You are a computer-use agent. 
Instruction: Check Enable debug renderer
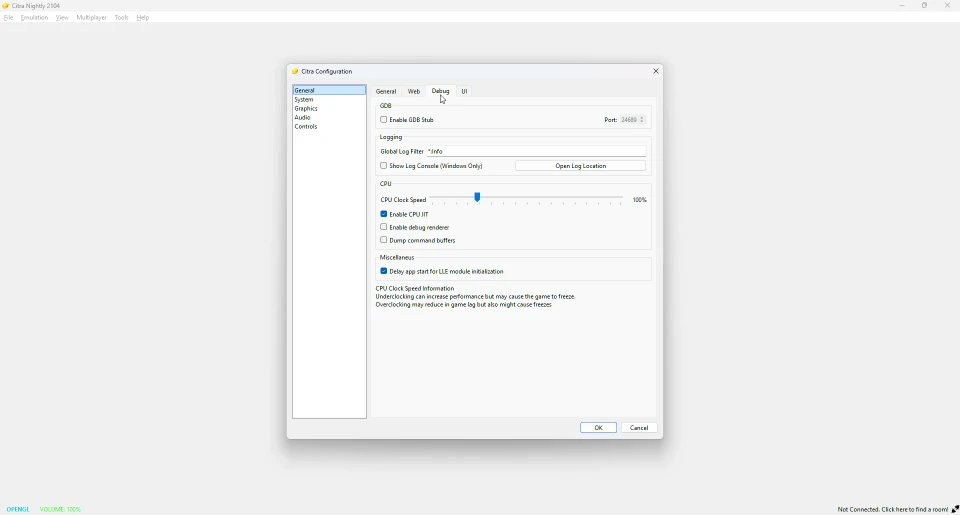384,227
